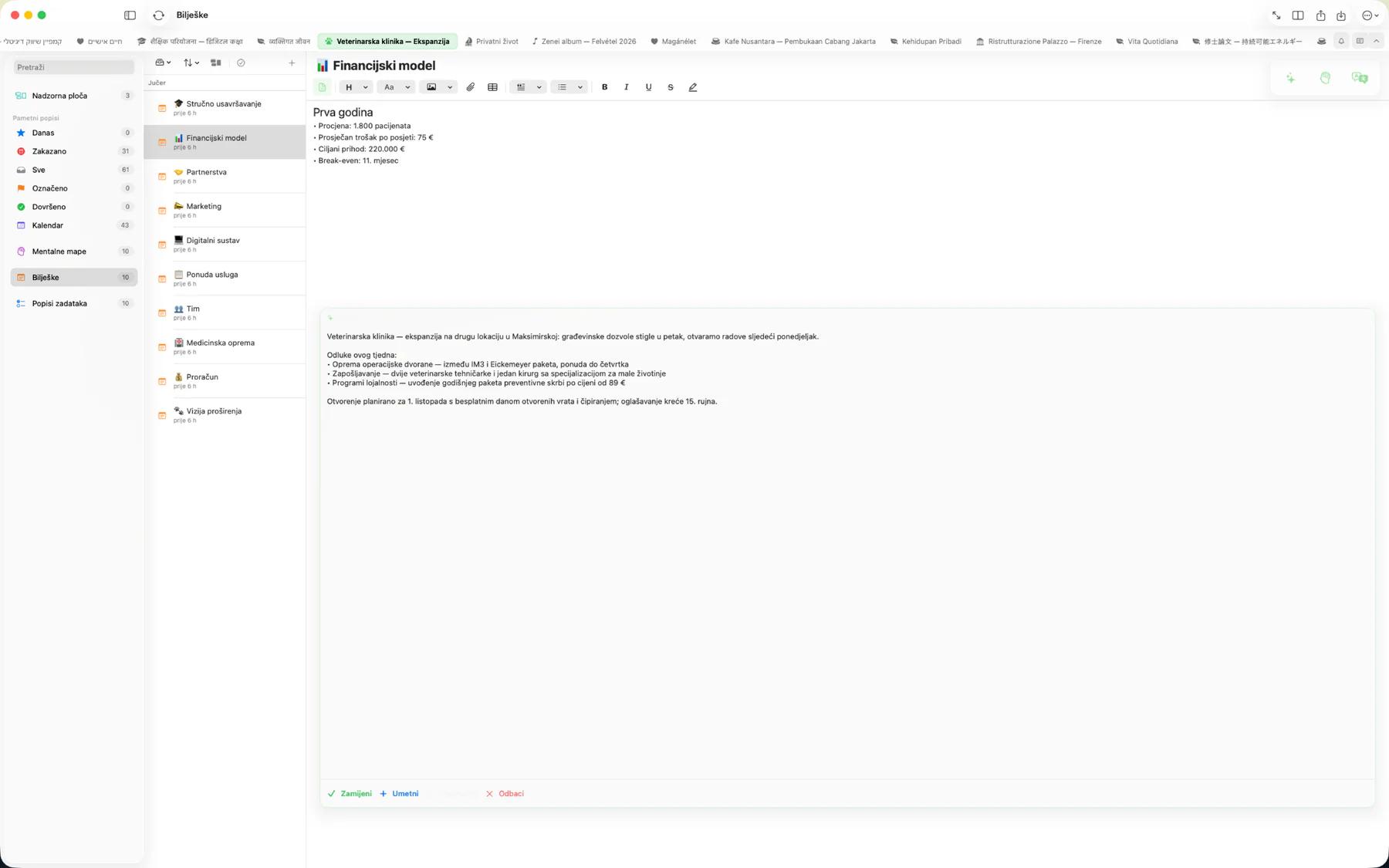Switch to Privatni život tab
Viewport: 1389px width, 868px height.
[492, 42]
